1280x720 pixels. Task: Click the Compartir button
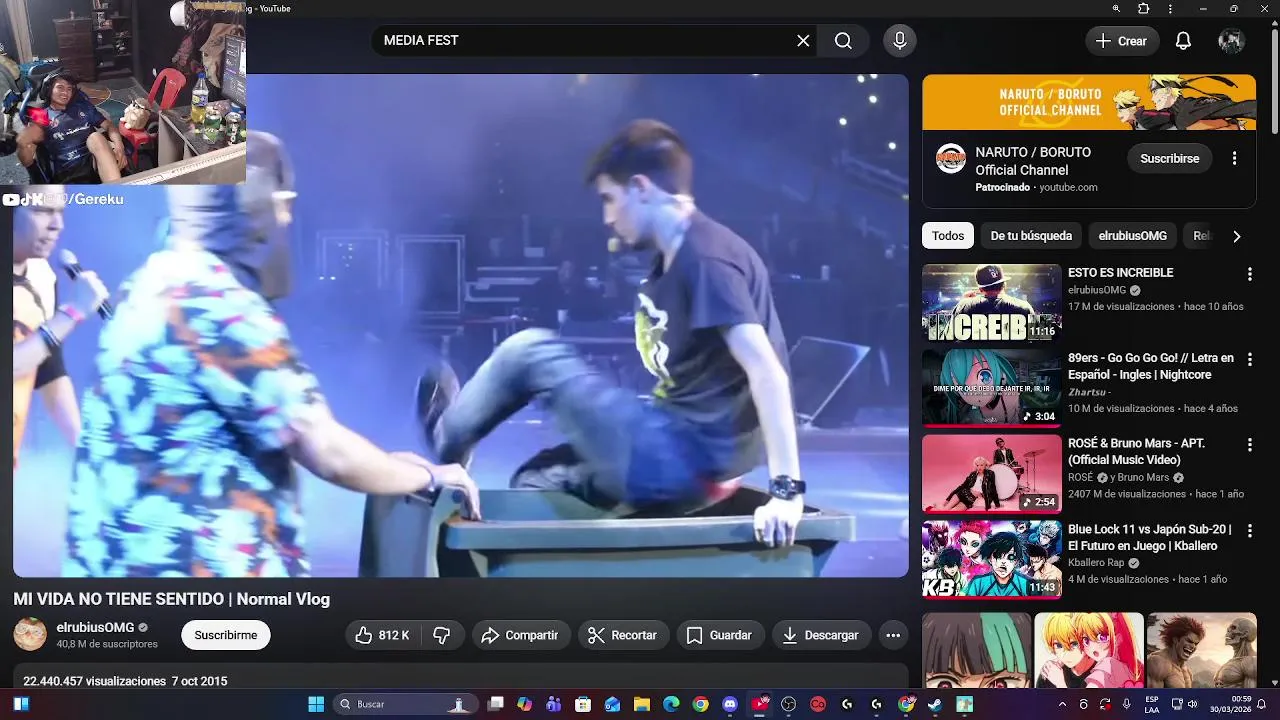point(520,635)
